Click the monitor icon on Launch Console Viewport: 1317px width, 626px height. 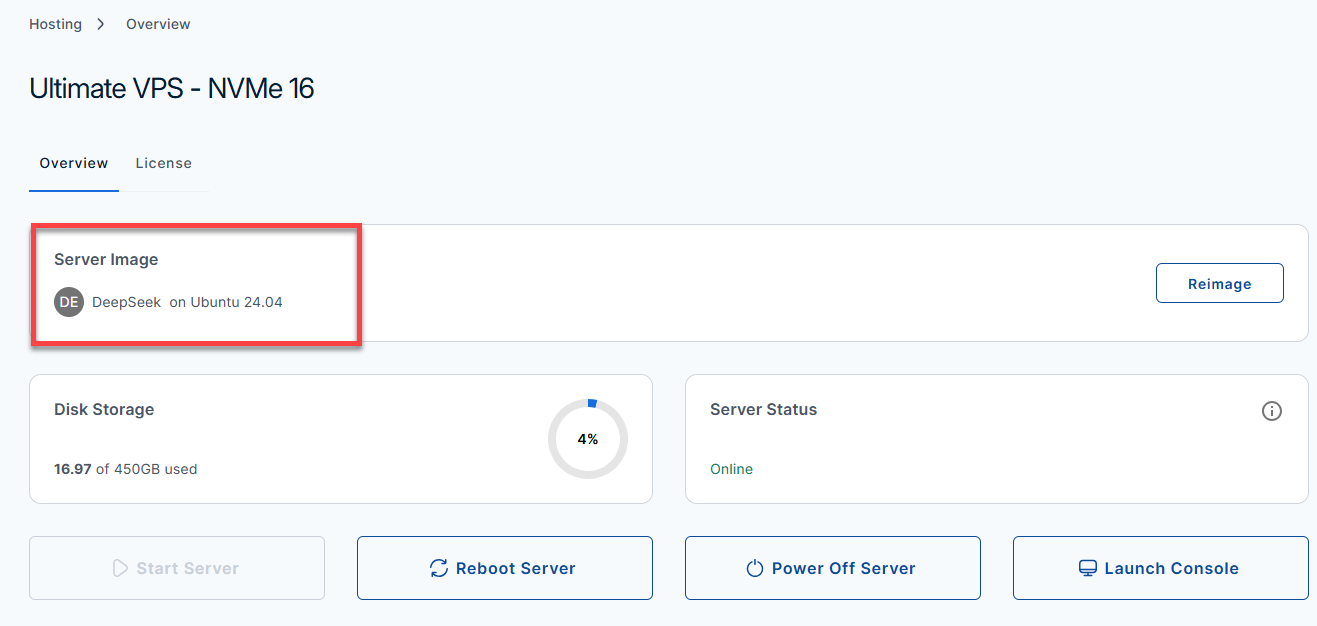1088,568
